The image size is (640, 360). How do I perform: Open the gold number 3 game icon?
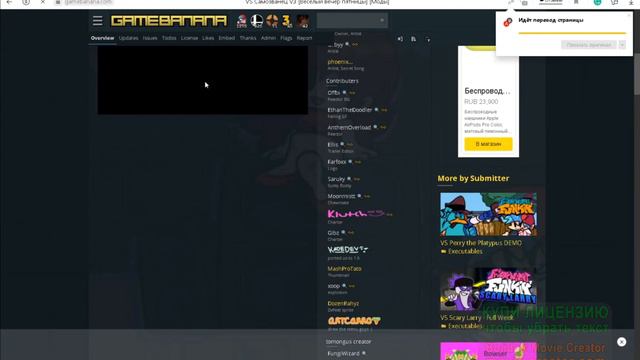coord(287,21)
